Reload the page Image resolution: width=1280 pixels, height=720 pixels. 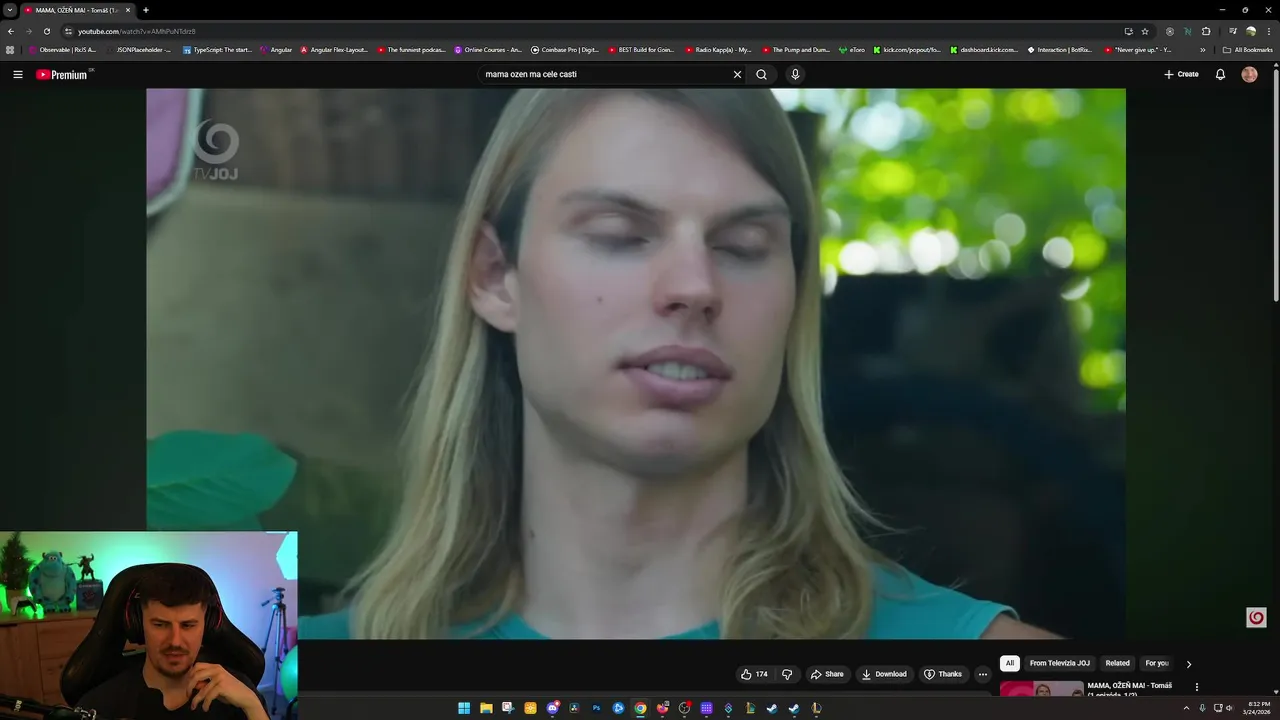46,31
